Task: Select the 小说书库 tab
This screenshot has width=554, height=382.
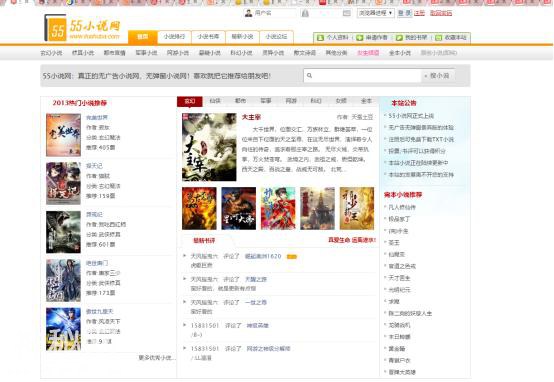Action: pyautogui.click(x=208, y=37)
